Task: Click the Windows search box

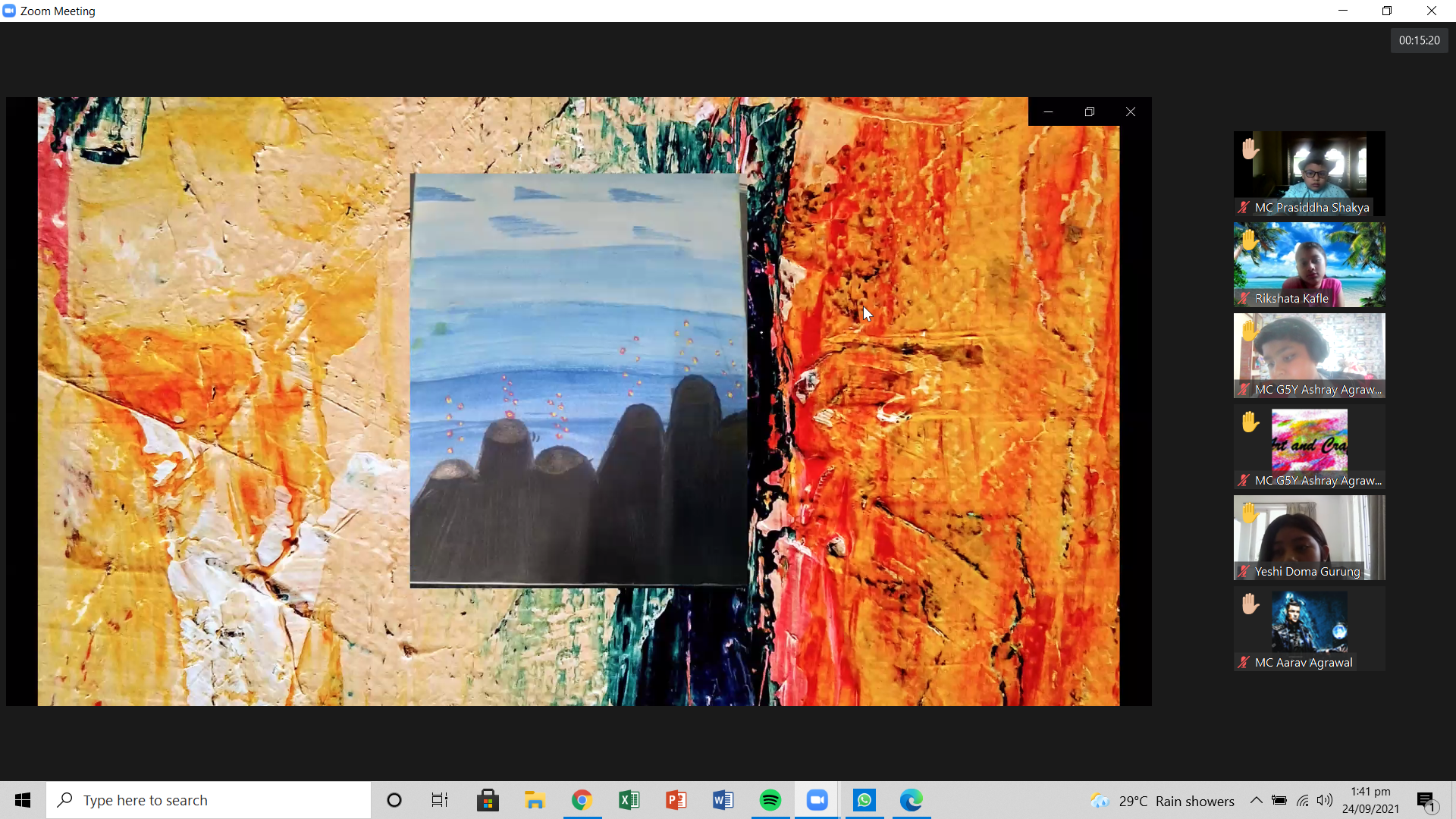Action: (x=209, y=800)
